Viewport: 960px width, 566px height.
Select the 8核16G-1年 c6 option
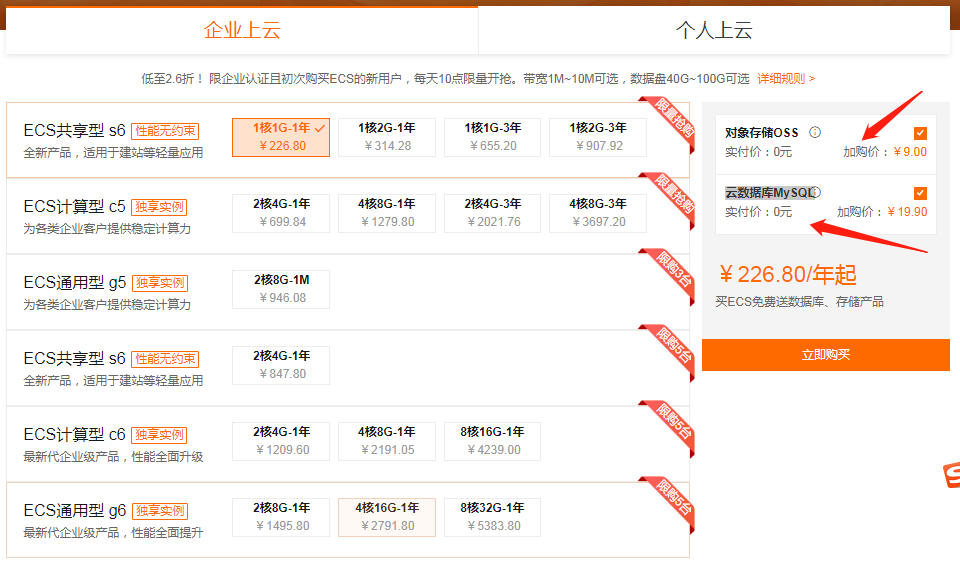(493, 441)
